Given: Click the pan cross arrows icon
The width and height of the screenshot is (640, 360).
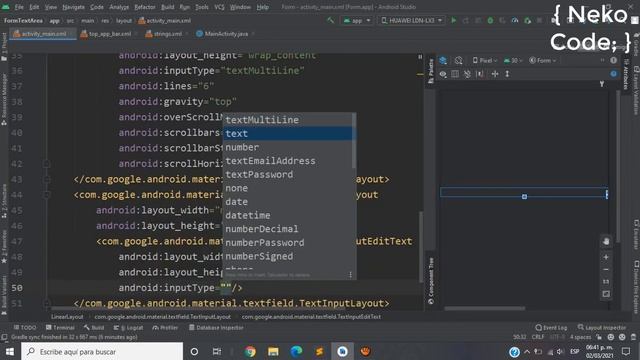Looking at the screenshot, I should pos(495,74).
